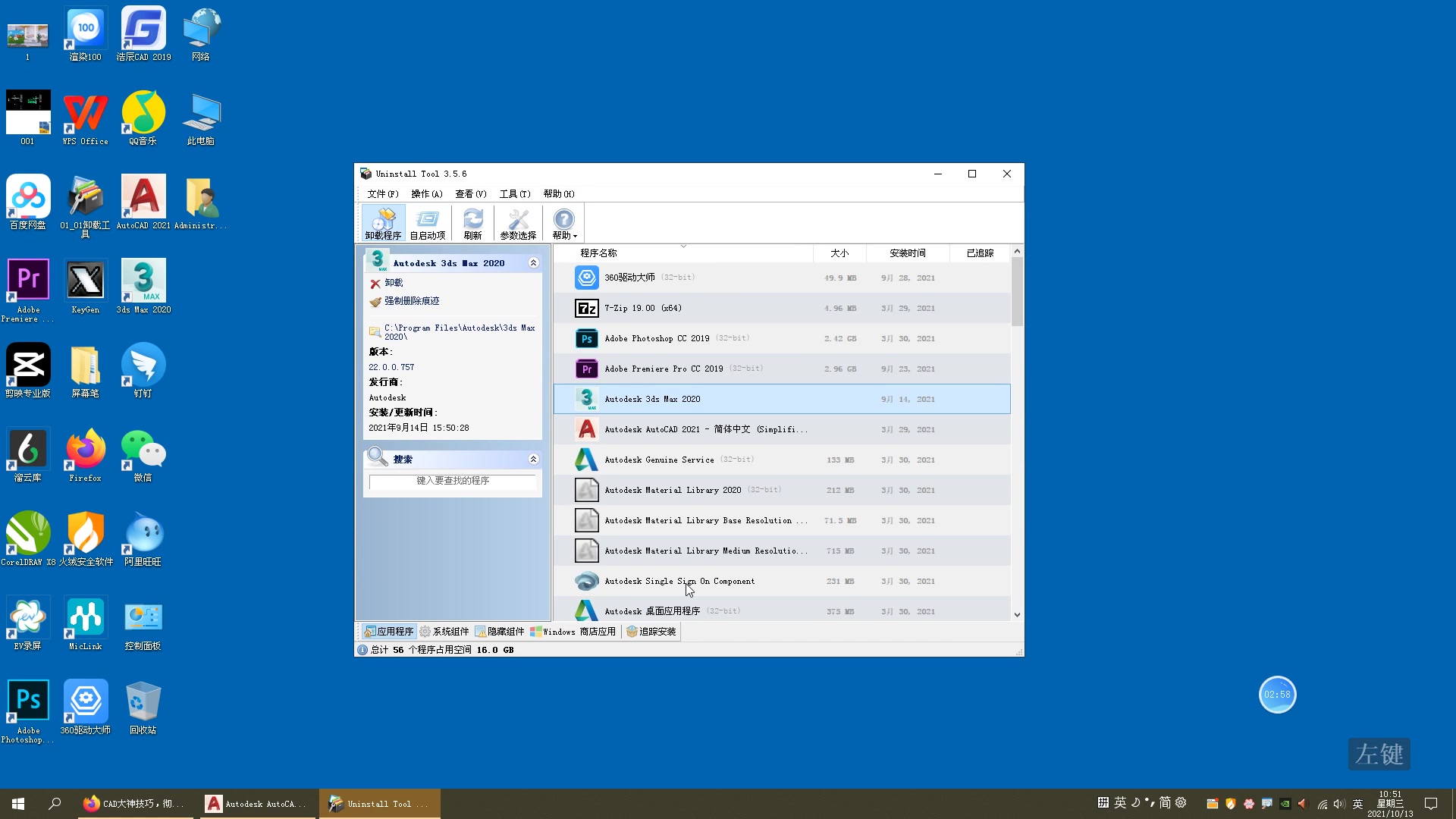The height and width of the screenshot is (819, 1456).
Task: Sort list by Size column header
Action: 839,253
